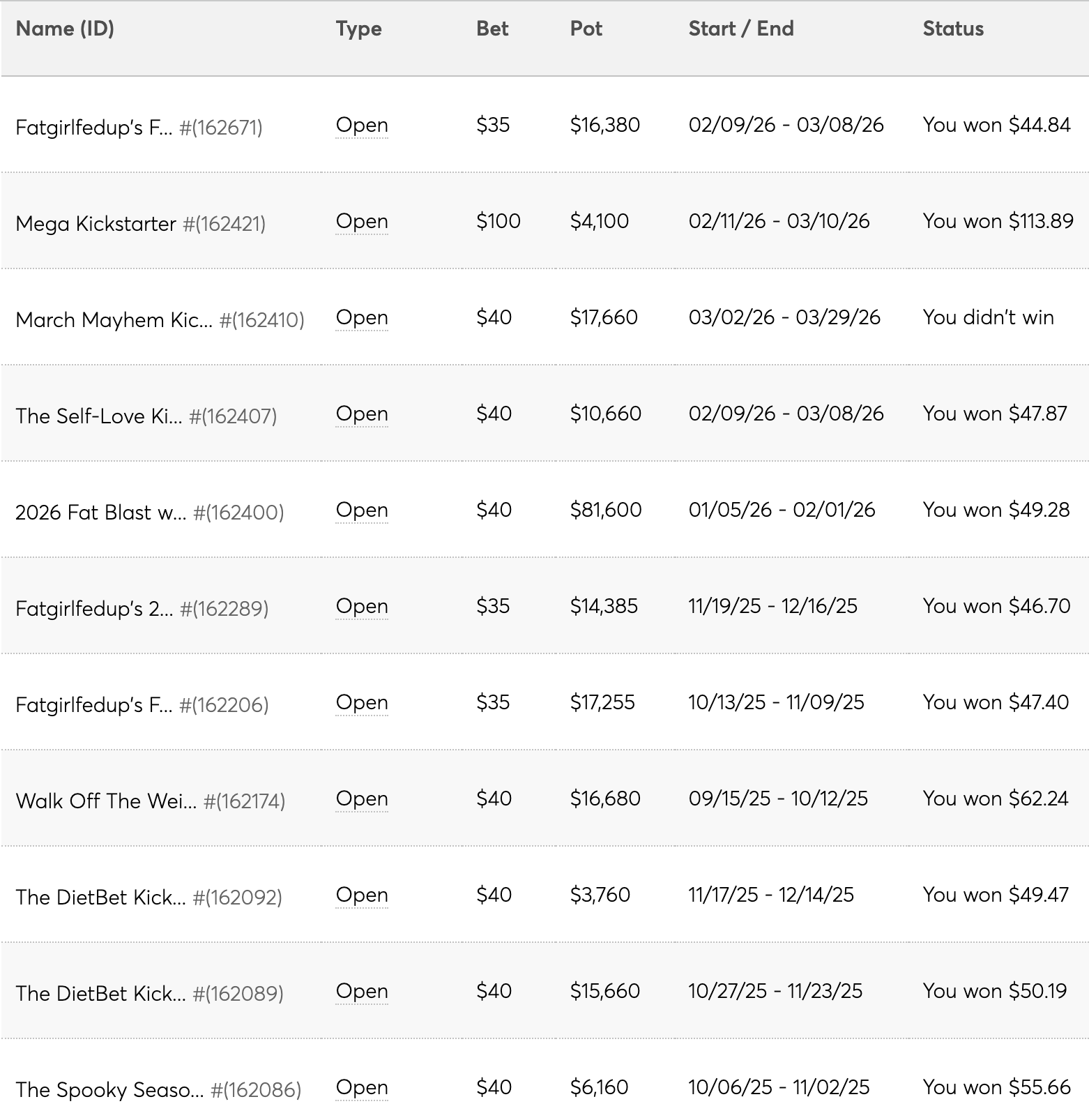The height and width of the screenshot is (1120, 1089).
Task: Open The Spooky Seaso... game link
Action: 109,1090
